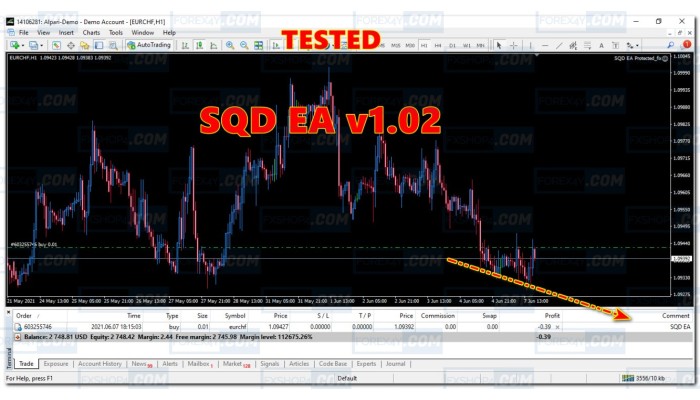Select the H4 timeframe
700x400 pixels.
[438, 46]
